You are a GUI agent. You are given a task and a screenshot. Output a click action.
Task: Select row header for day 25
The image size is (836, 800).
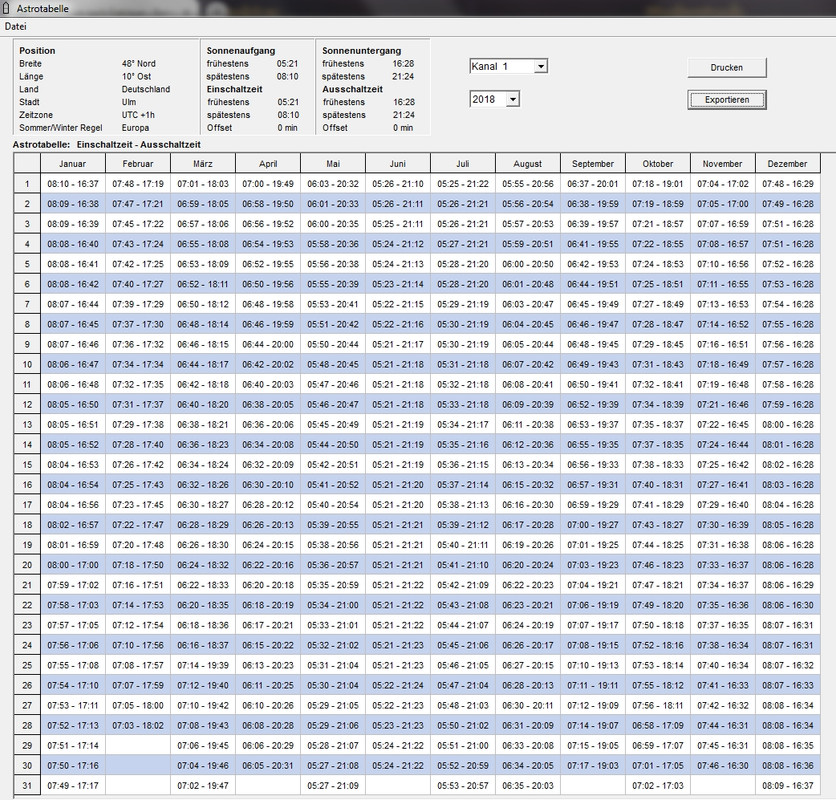pos(27,665)
